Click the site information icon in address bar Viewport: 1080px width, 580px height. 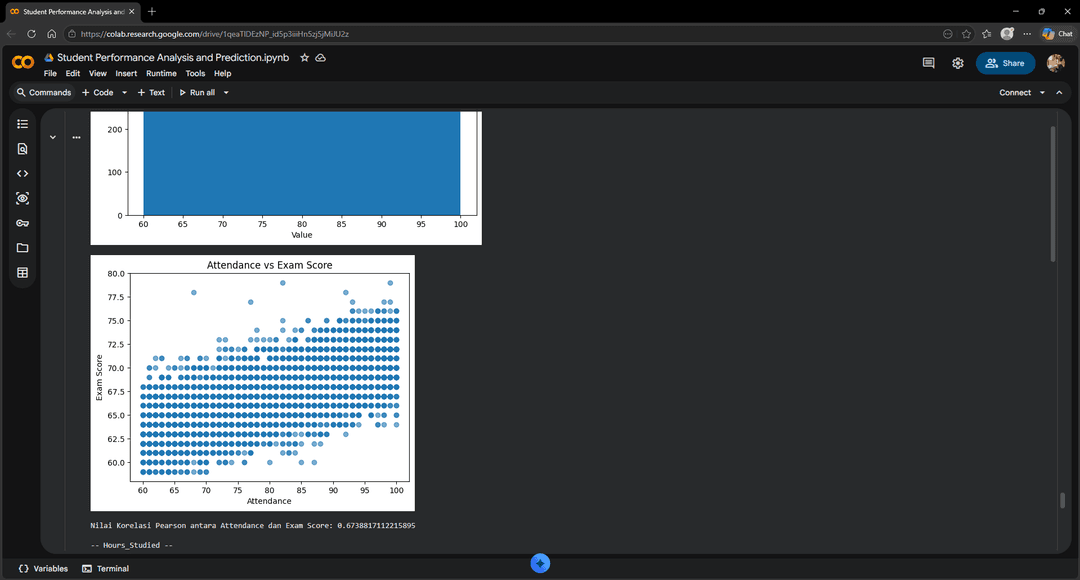[x=72, y=34]
